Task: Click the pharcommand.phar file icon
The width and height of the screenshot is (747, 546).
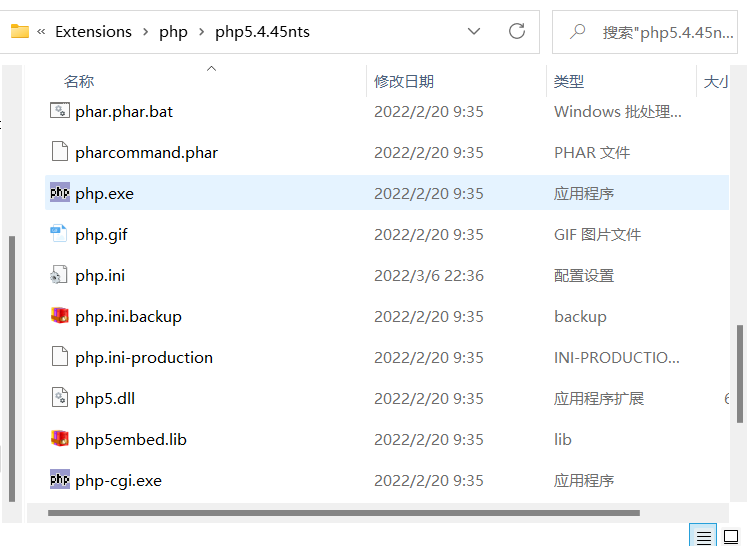Action: (x=60, y=152)
